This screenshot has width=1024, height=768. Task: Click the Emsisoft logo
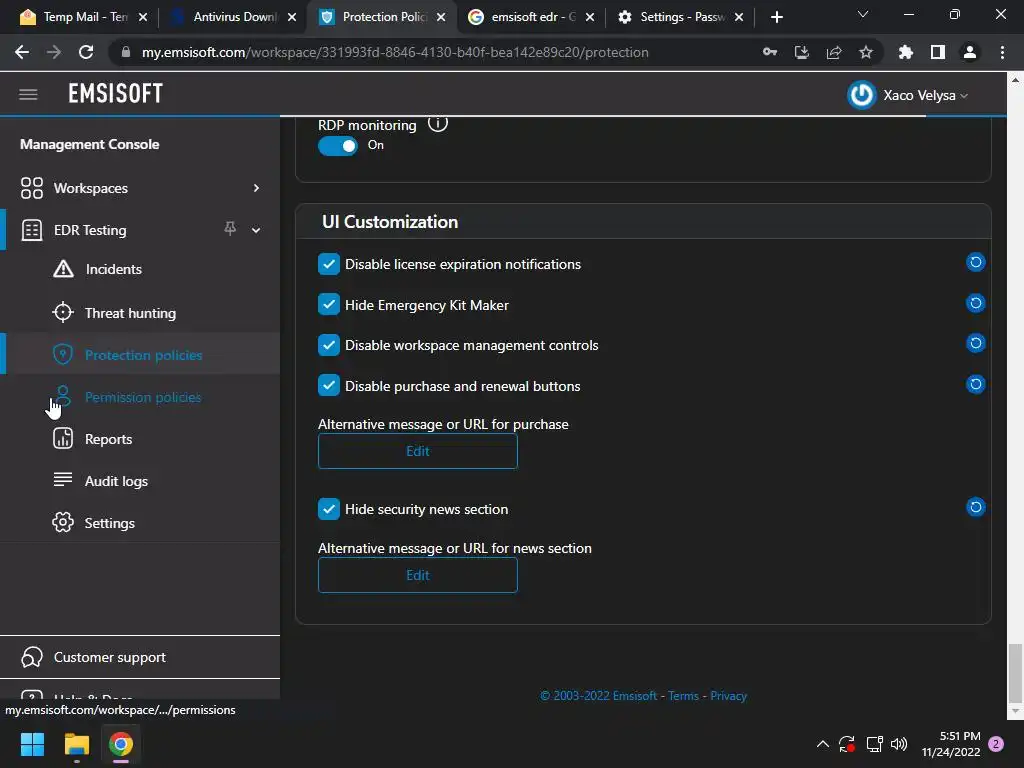(x=116, y=94)
